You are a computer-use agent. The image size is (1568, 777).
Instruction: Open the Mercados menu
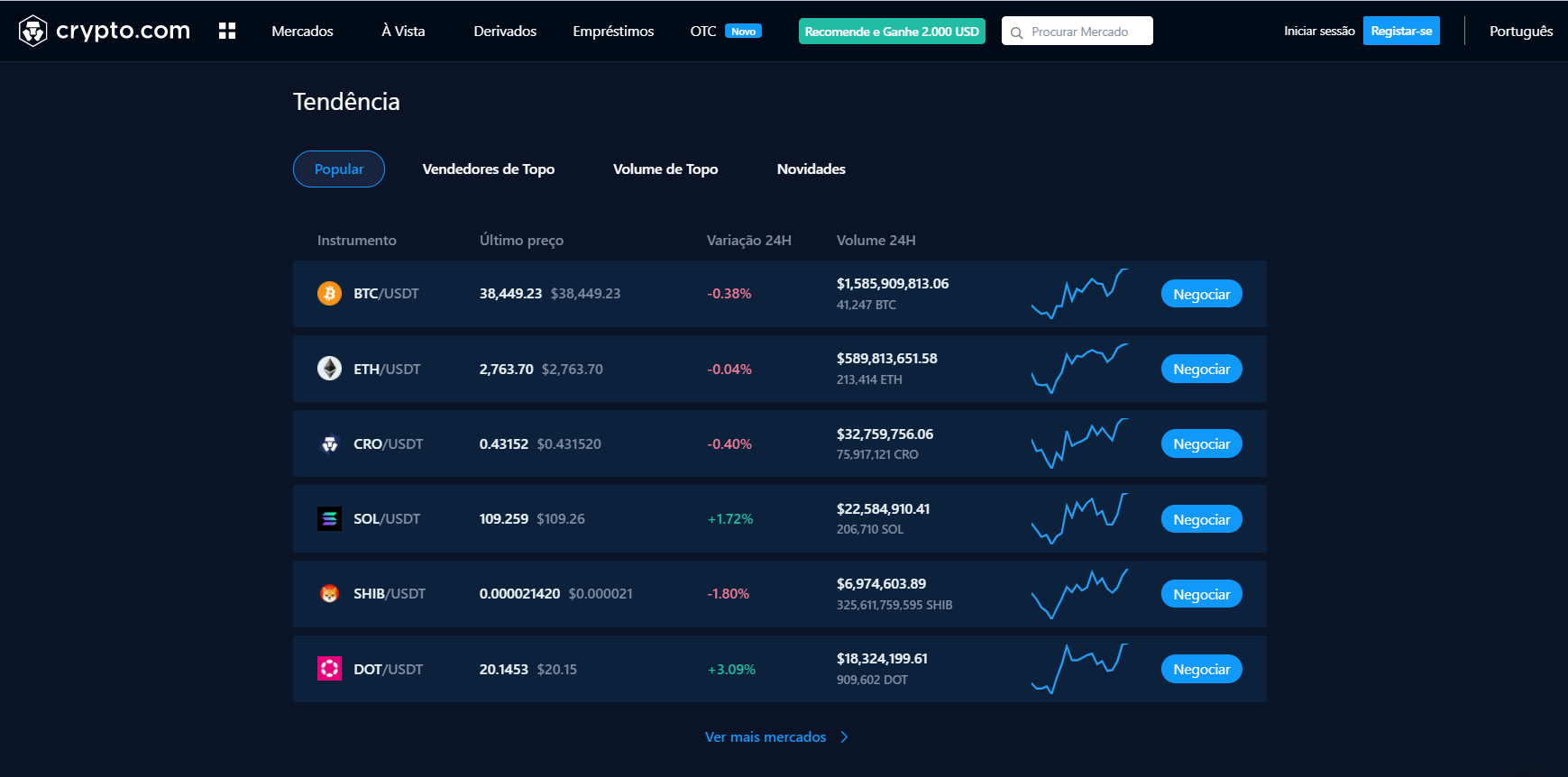tap(302, 32)
